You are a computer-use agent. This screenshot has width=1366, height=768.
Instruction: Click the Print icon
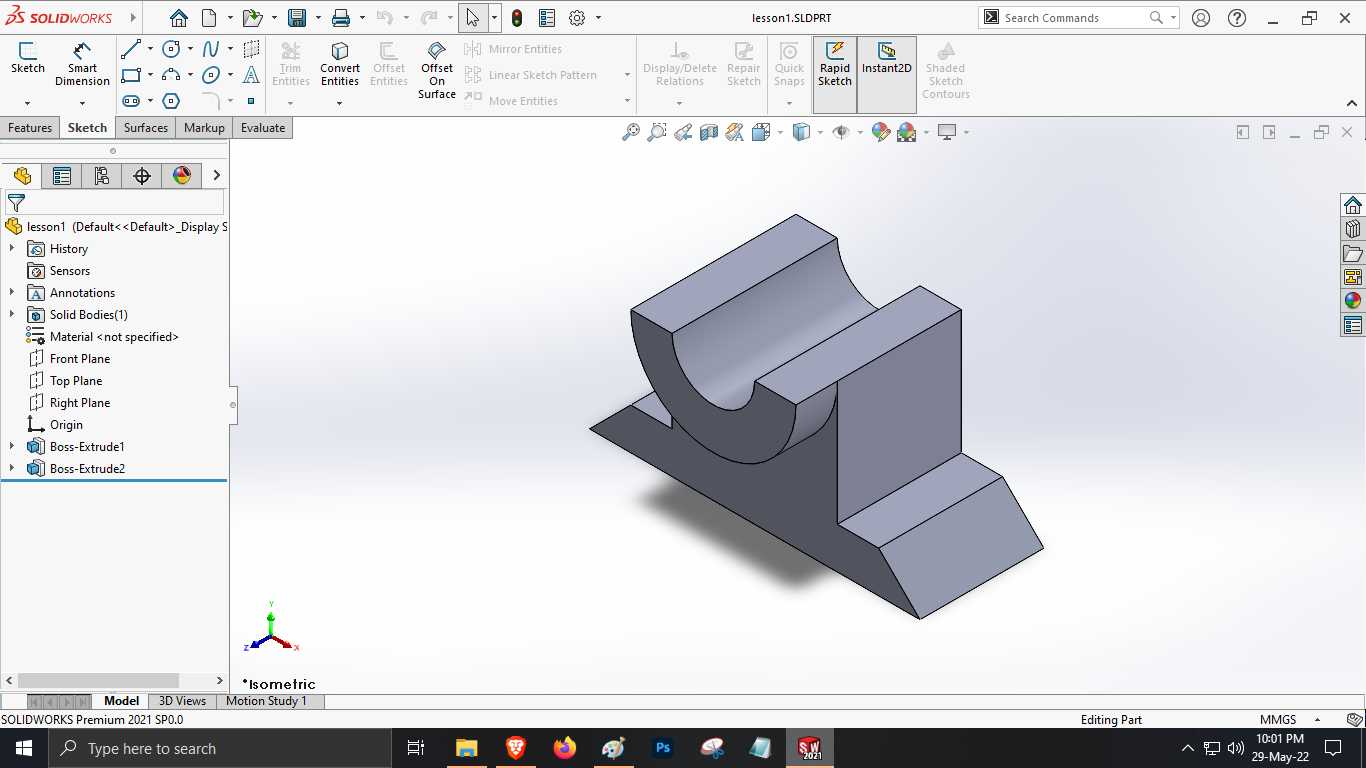[341, 18]
